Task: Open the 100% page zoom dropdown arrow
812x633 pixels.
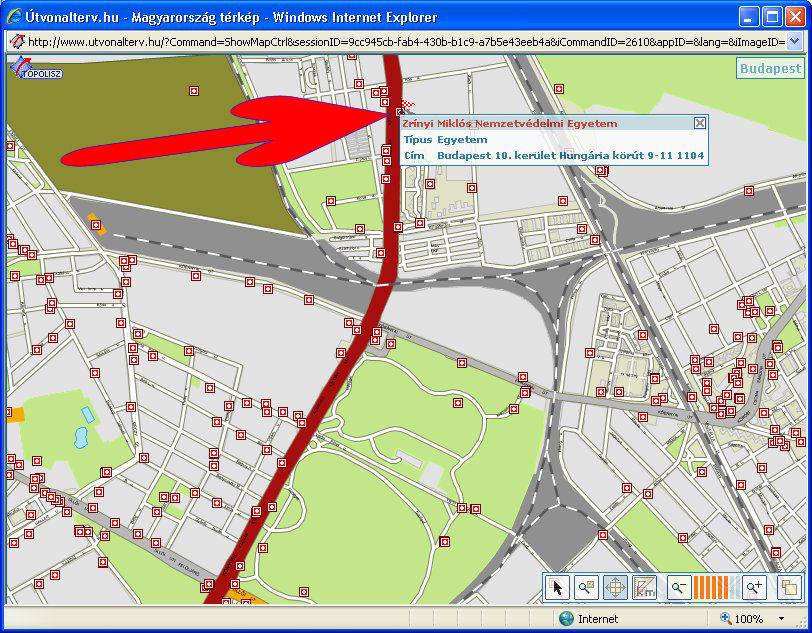Action: (783, 619)
